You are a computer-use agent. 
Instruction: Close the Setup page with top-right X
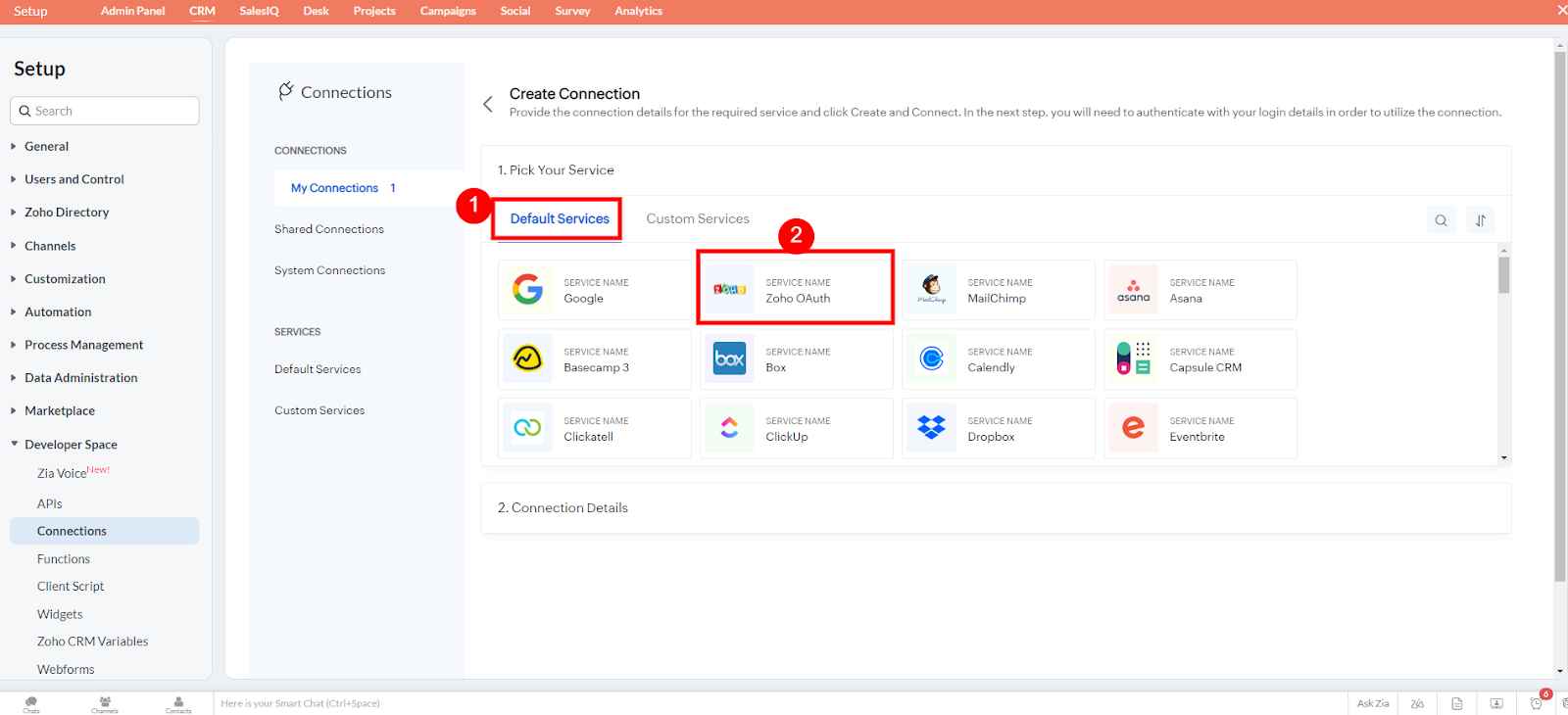[1561, 11]
